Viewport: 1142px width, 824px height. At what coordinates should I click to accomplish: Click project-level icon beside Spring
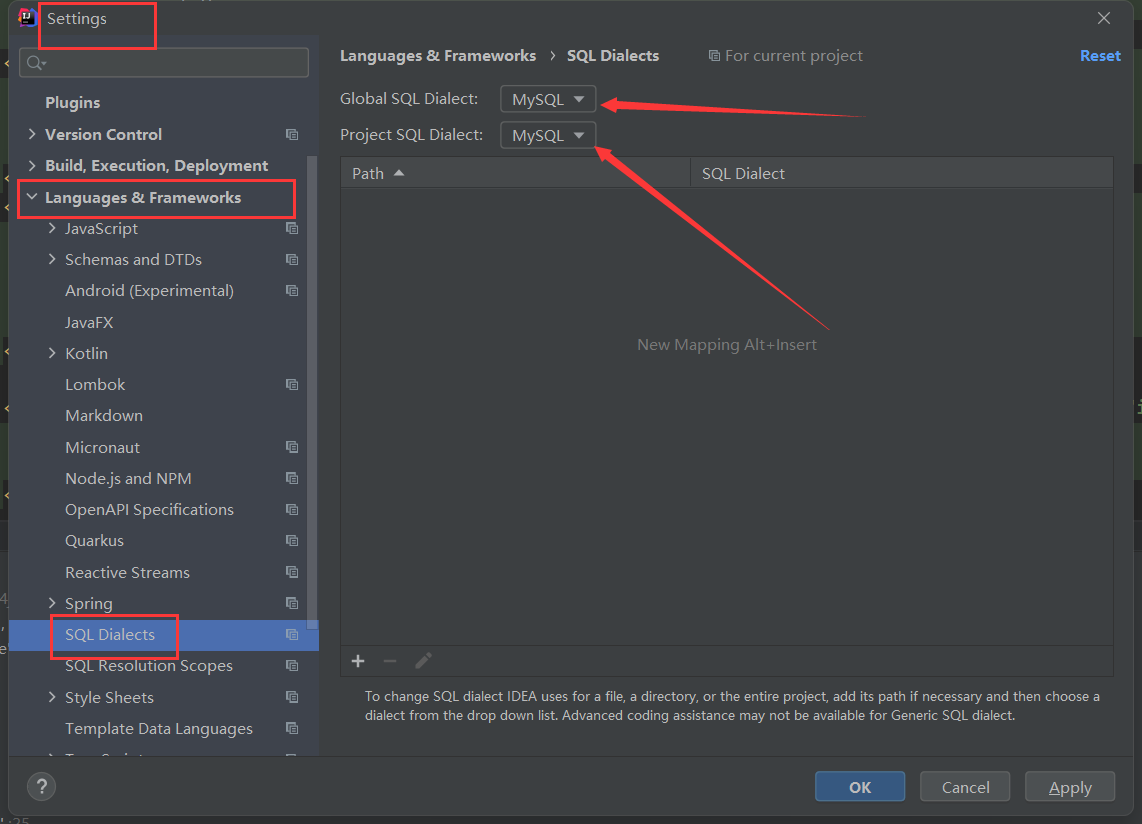click(x=292, y=603)
